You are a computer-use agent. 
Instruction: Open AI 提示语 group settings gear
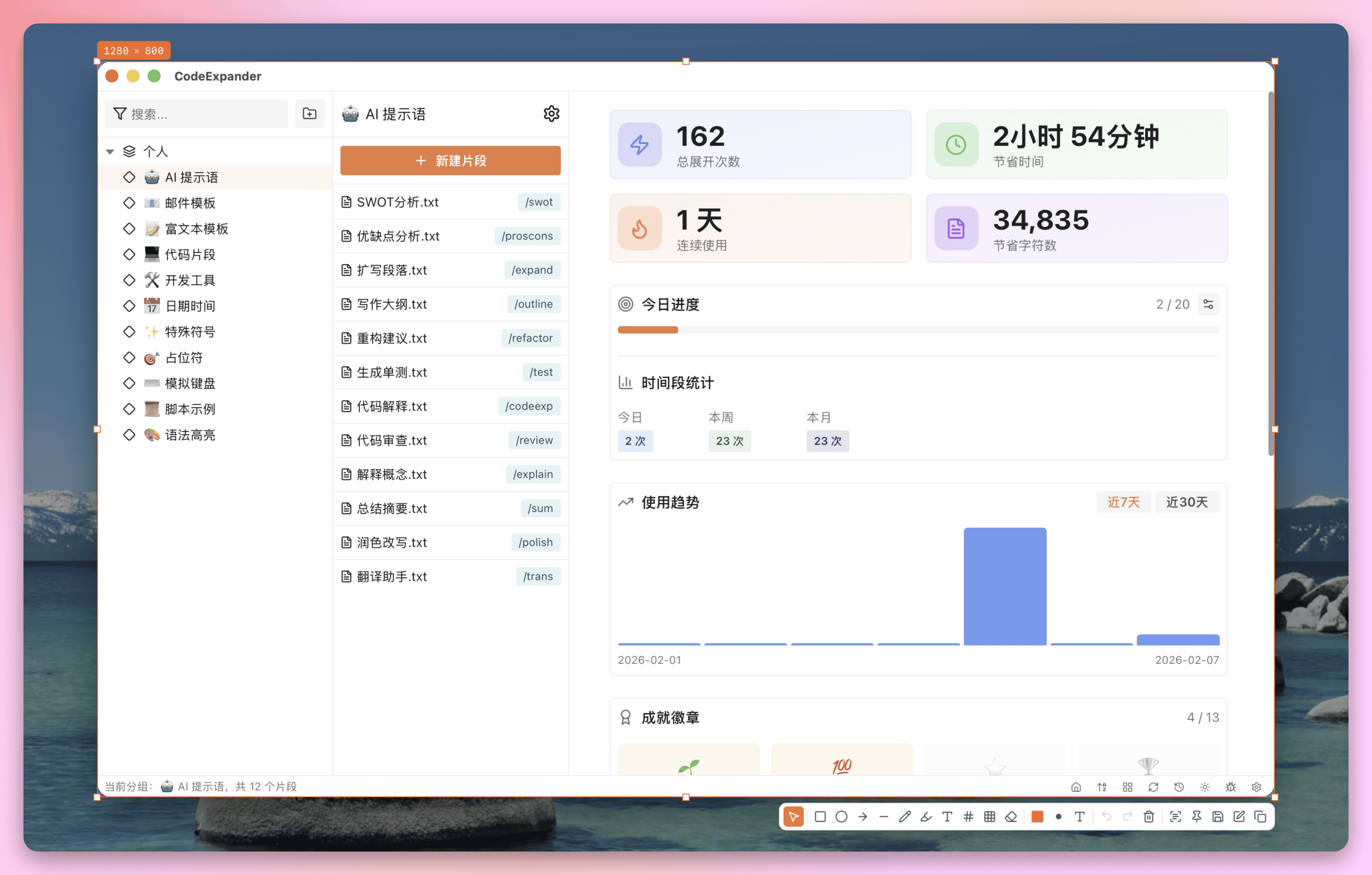click(551, 114)
